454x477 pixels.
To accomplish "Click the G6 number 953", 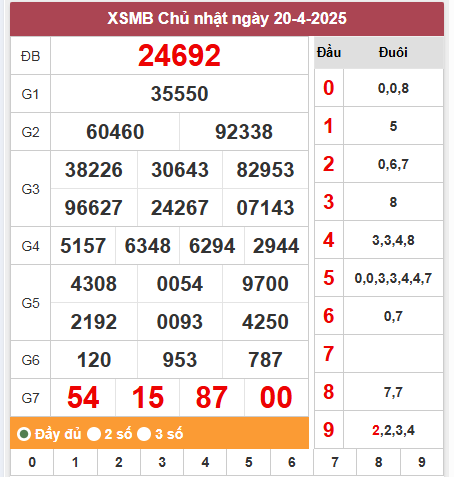I will [180, 360].
